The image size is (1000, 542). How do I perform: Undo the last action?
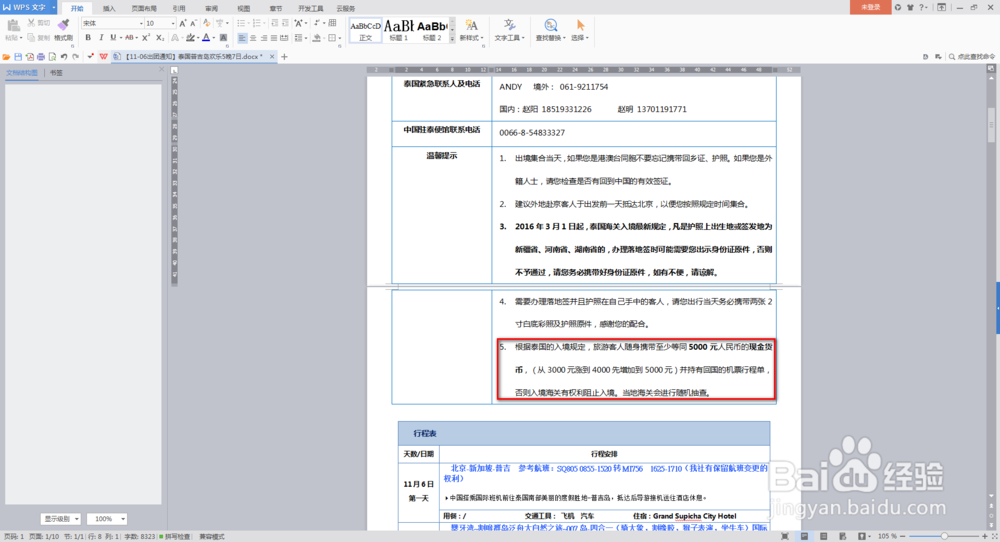pyautogui.click(x=64, y=57)
